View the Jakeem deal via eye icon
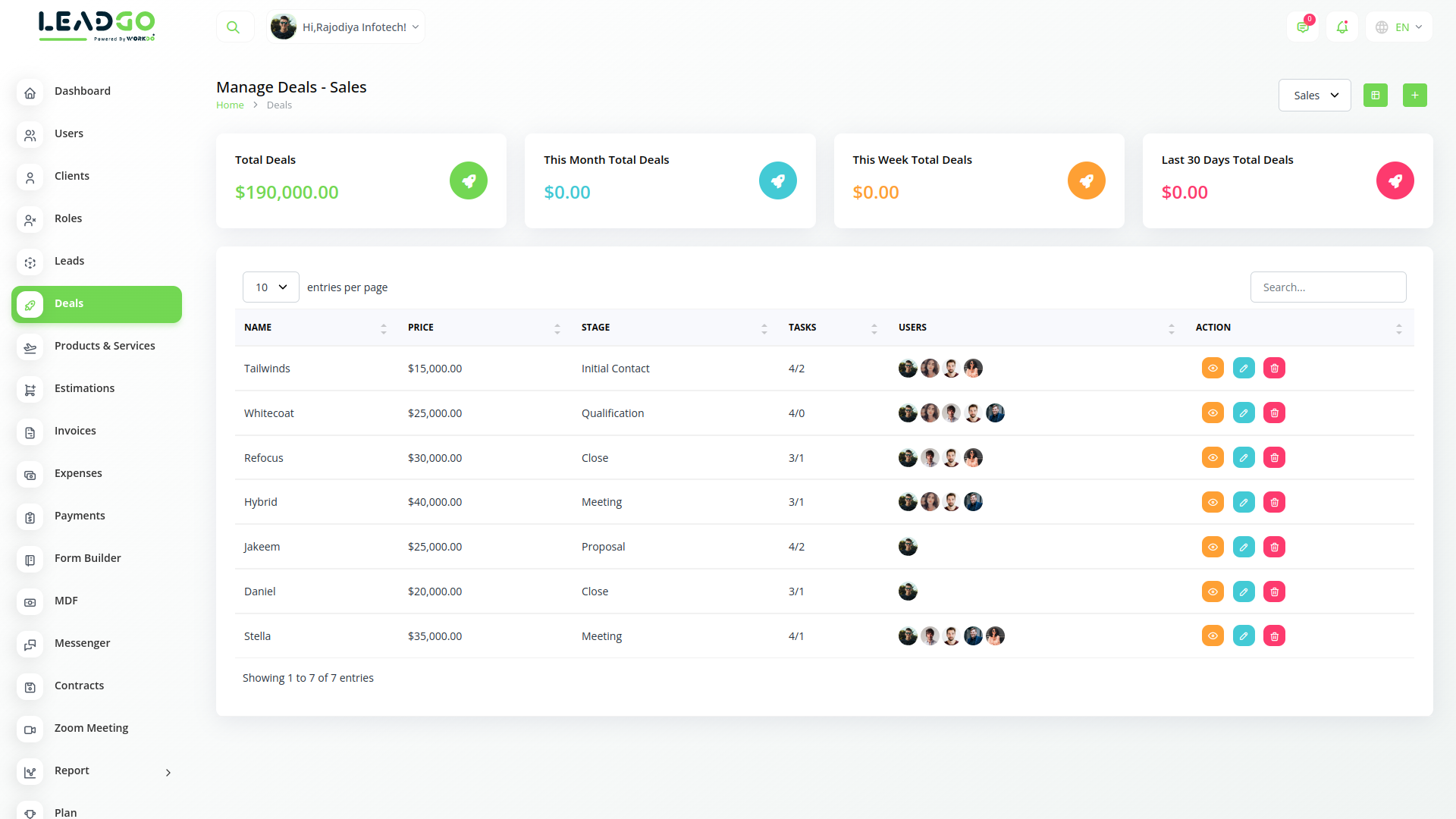 click(x=1213, y=547)
